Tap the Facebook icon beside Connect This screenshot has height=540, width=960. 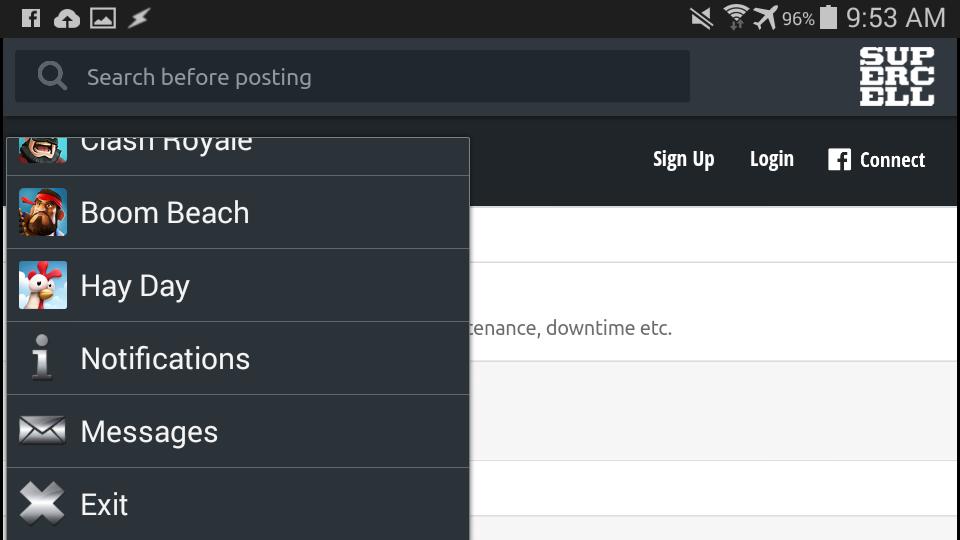tap(839, 160)
